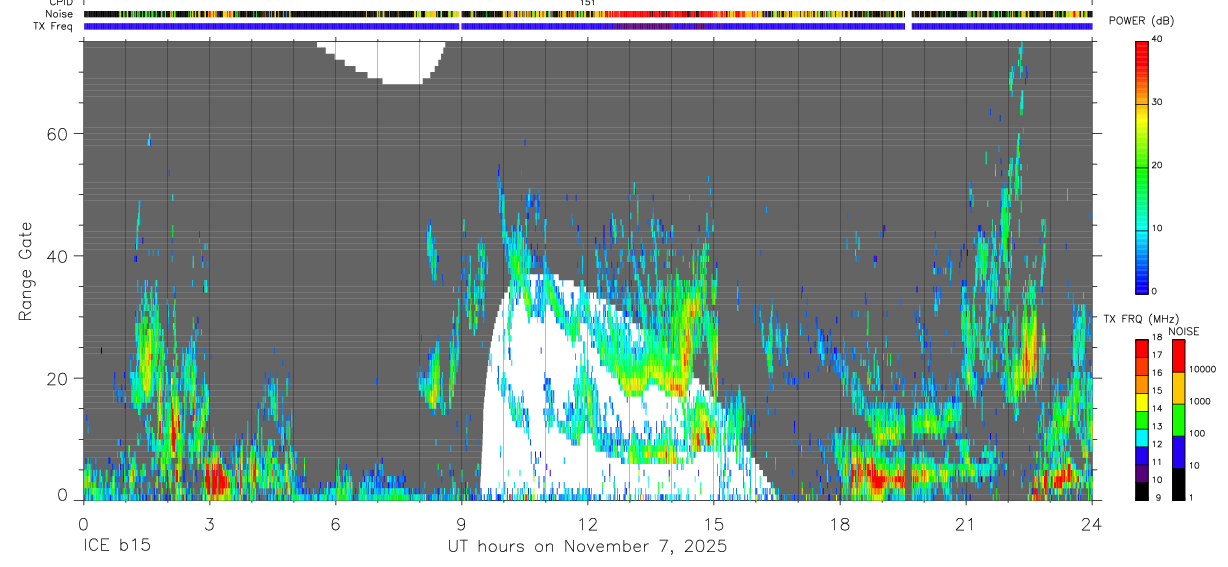The image size is (1228, 567).
Task: Click the 14 label on TX FRQ legend
Action: [1157, 408]
